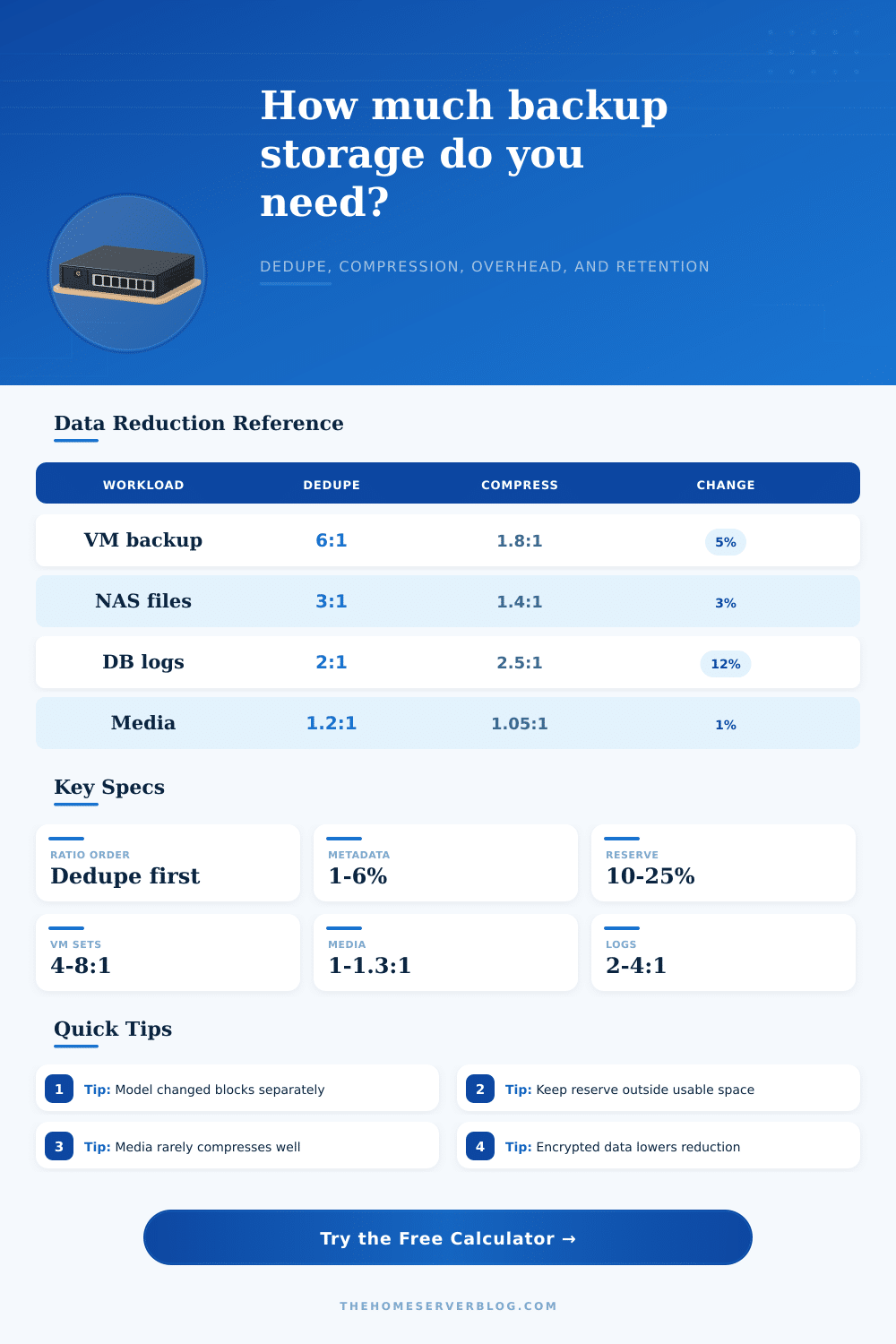Click the 5% change badge
Viewport: 896px width, 1344px height.
pos(726,542)
